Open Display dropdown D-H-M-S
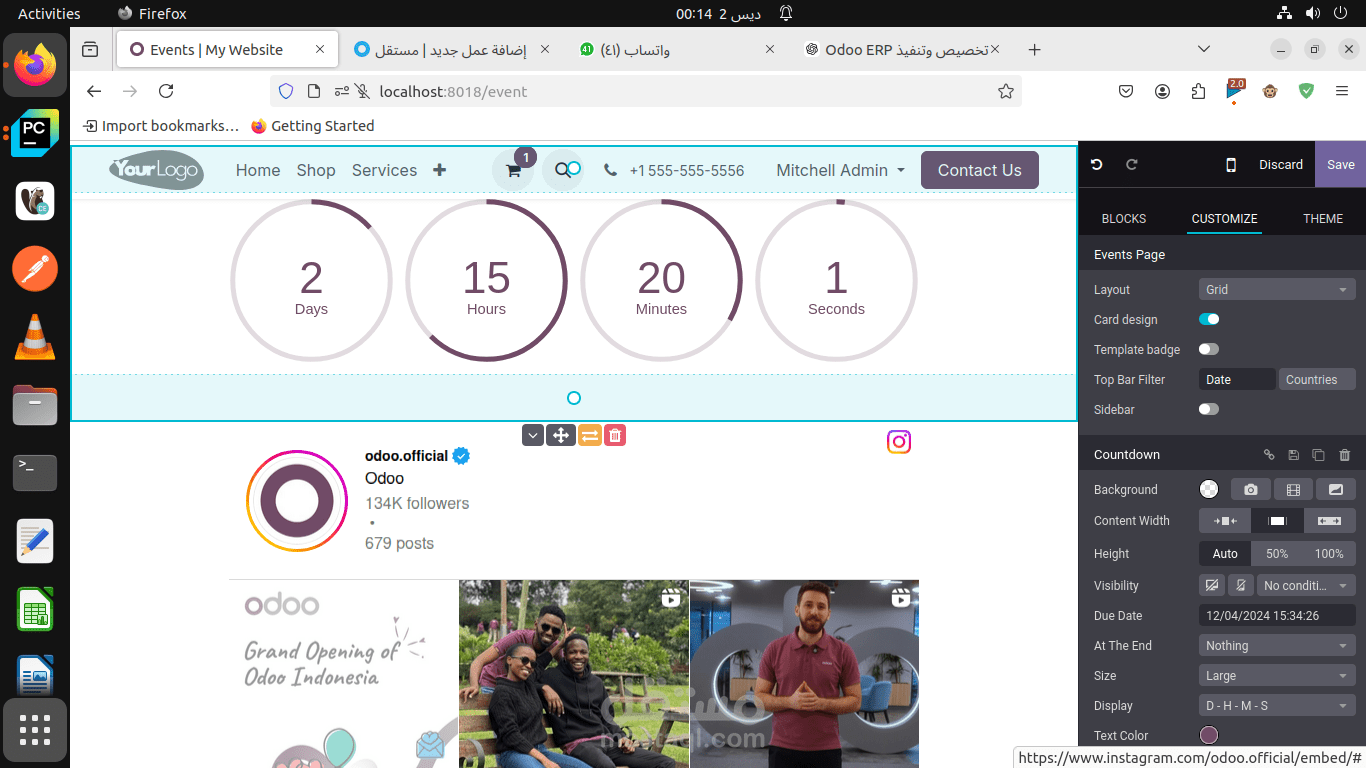 point(1277,705)
